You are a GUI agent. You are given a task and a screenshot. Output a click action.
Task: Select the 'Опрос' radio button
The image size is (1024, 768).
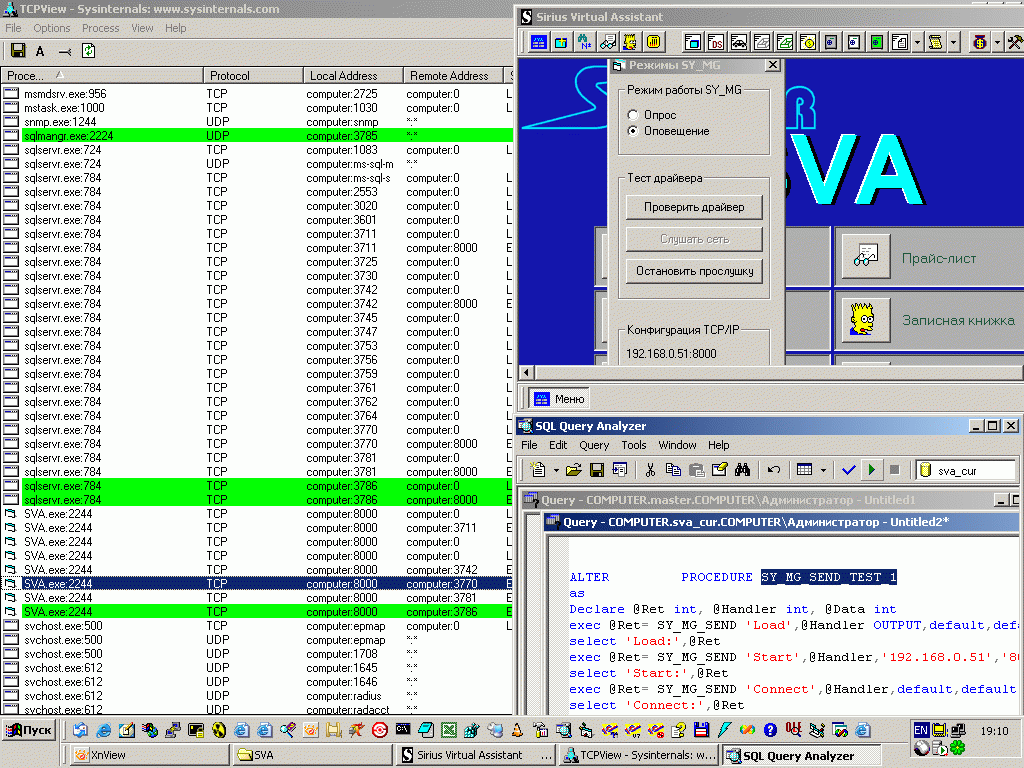point(632,115)
